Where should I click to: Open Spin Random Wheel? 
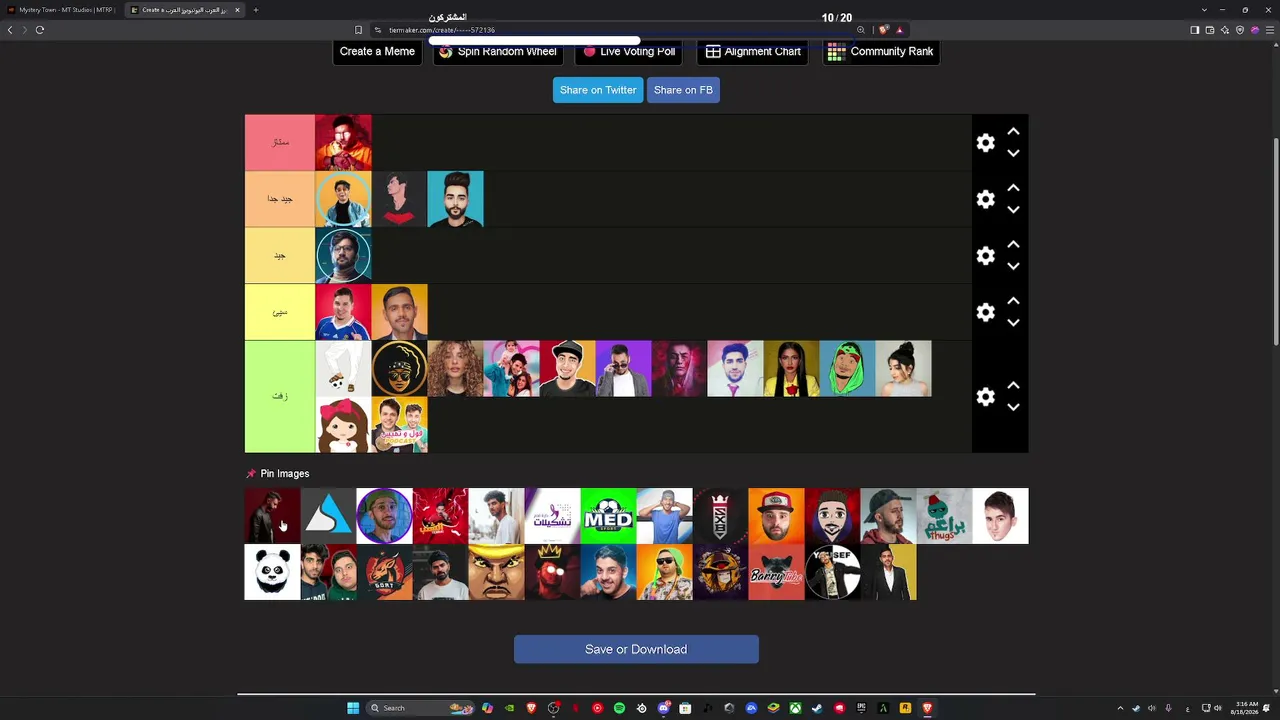click(497, 52)
